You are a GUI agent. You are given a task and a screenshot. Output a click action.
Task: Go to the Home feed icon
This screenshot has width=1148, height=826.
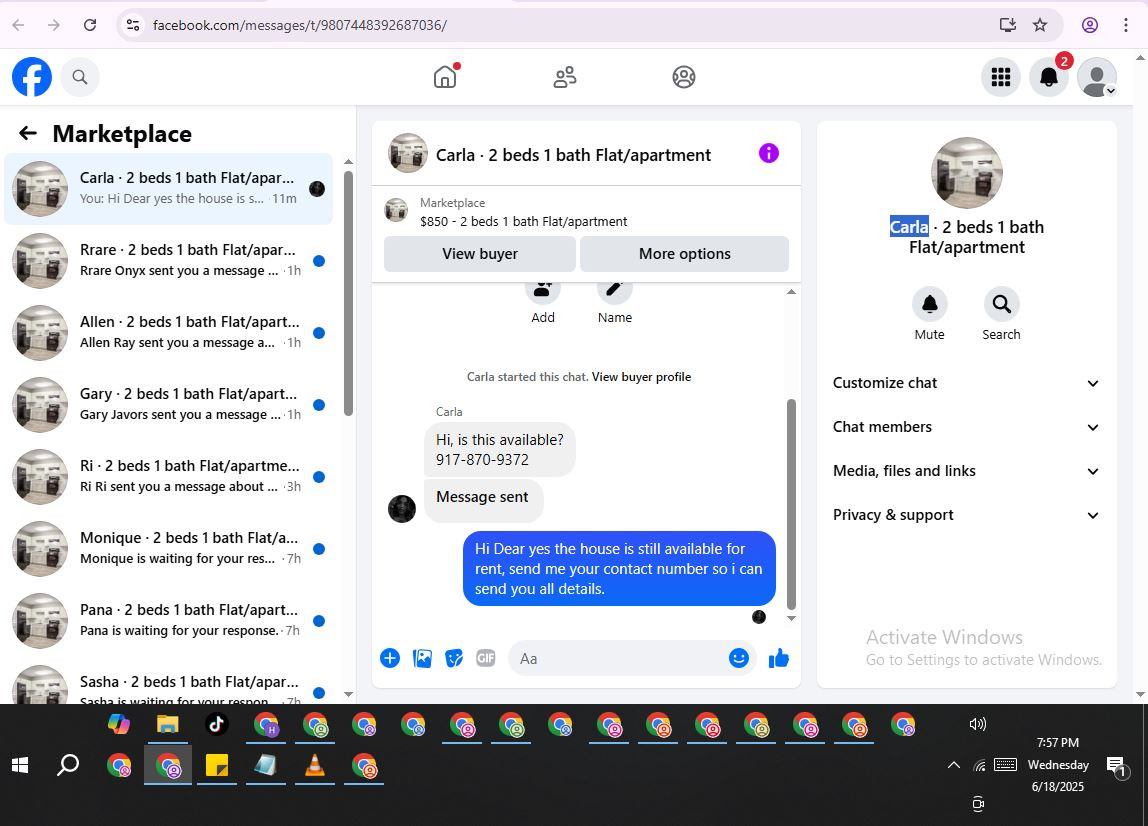click(x=445, y=77)
